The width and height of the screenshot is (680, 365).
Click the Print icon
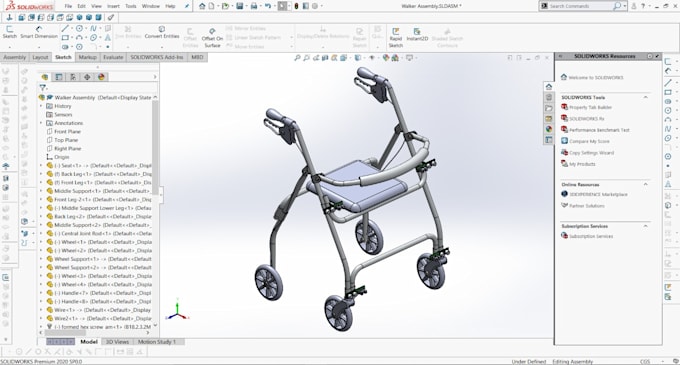[254, 6]
